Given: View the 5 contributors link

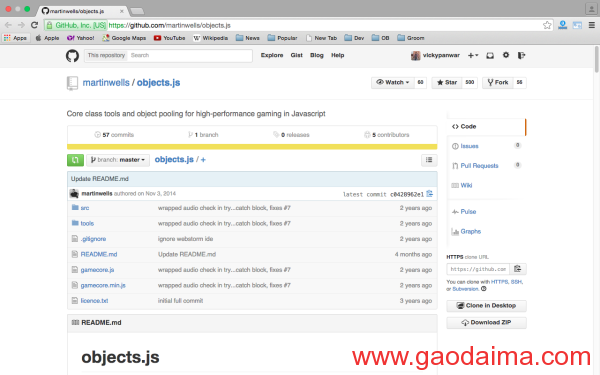Looking at the screenshot, I should pyautogui.click(x=386, y=135).
